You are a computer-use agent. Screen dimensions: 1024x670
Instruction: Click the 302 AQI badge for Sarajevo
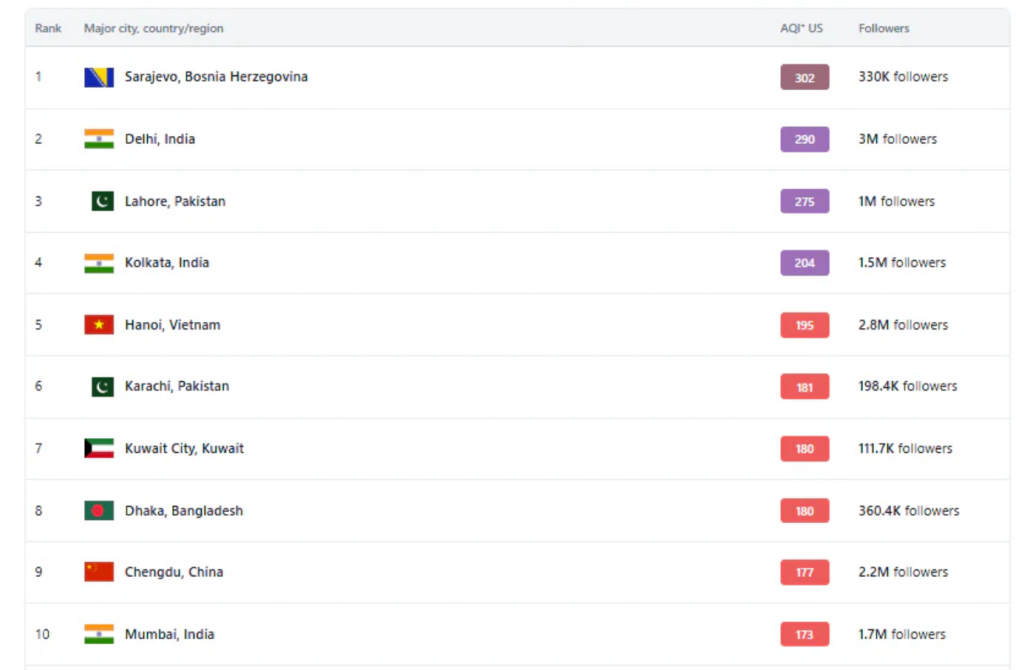pos(804,77)
